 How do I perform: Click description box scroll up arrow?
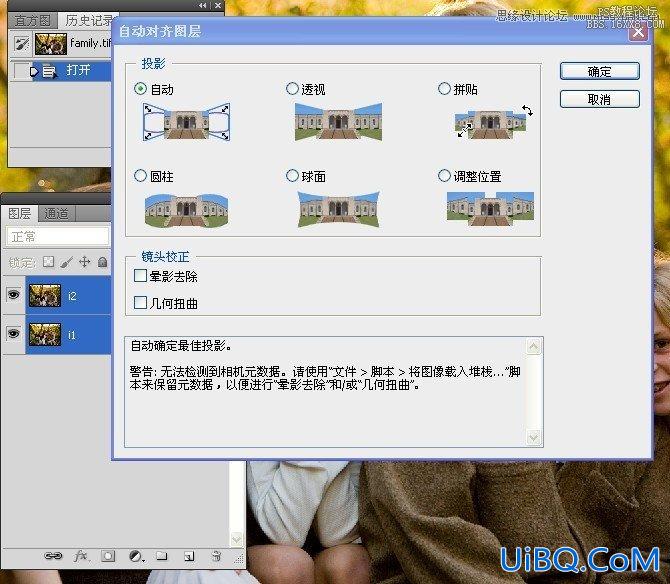click(533, 346)
